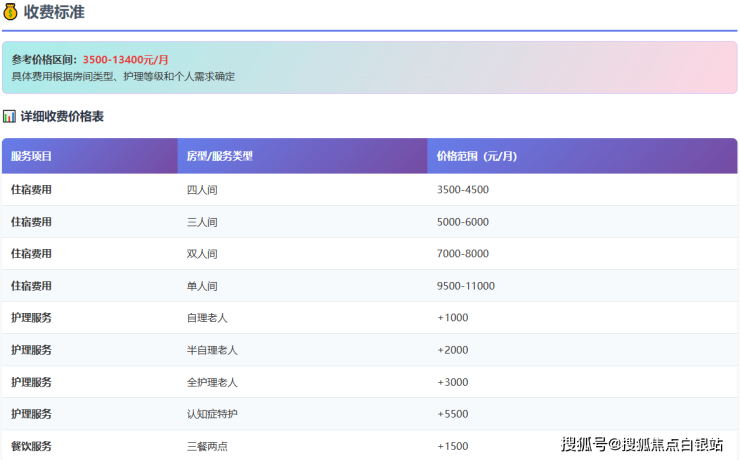740x460 pixels.
Task: Click the 收费标准 section heading
Action: click(54, 12)
